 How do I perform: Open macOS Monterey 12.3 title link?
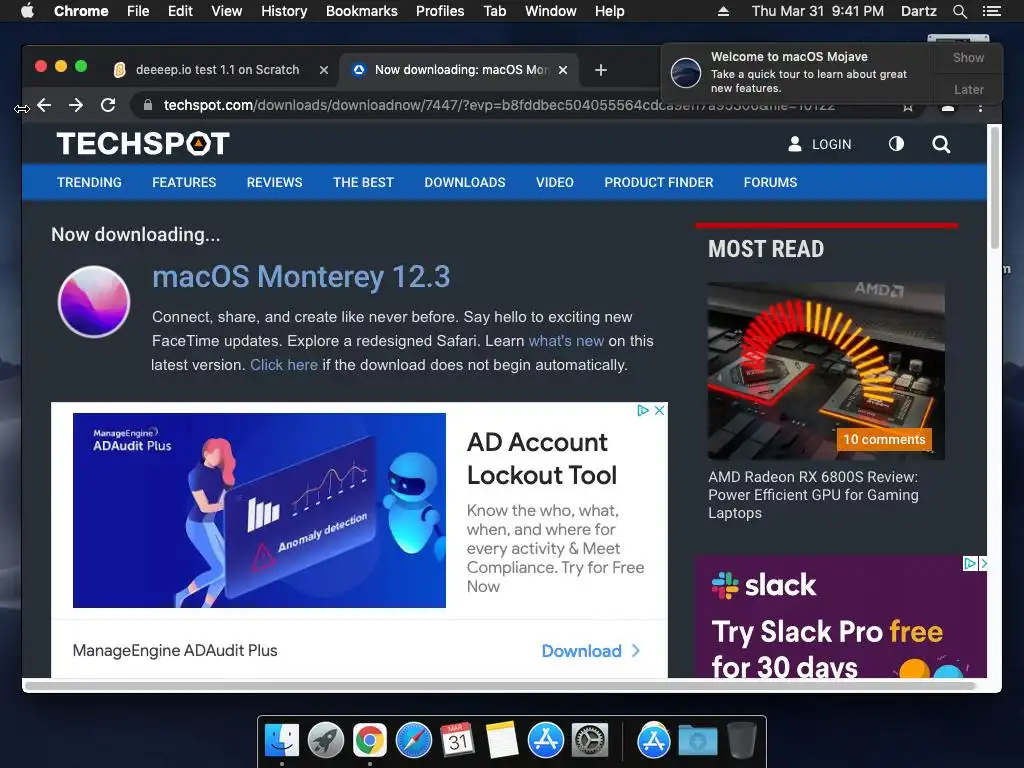coord(301,277)
